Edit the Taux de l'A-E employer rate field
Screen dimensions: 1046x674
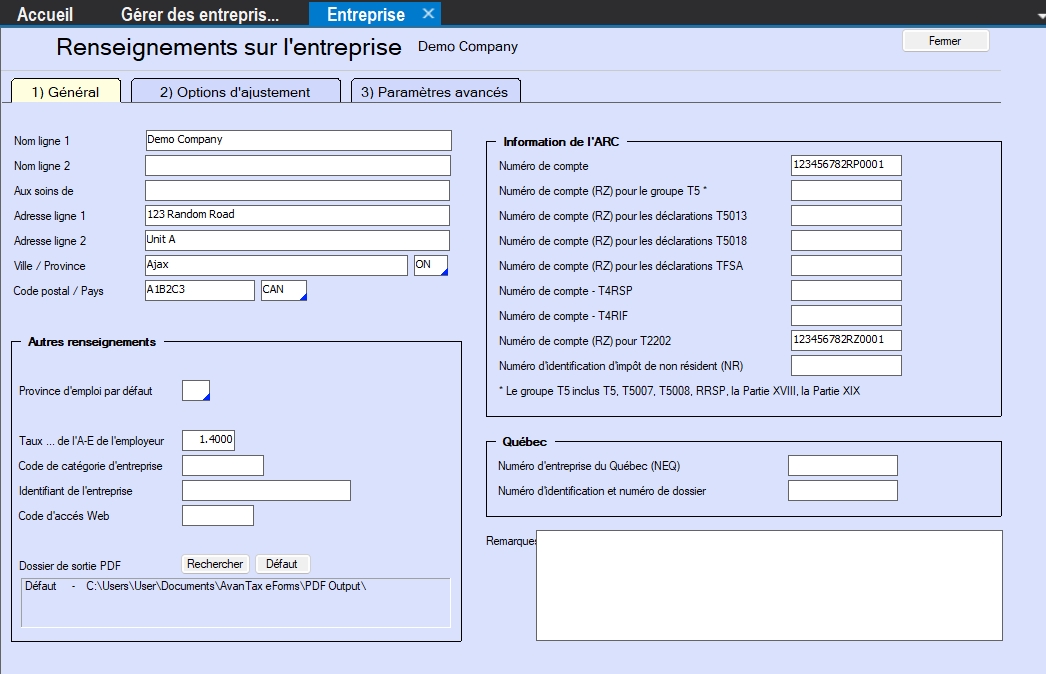[208, 441]
